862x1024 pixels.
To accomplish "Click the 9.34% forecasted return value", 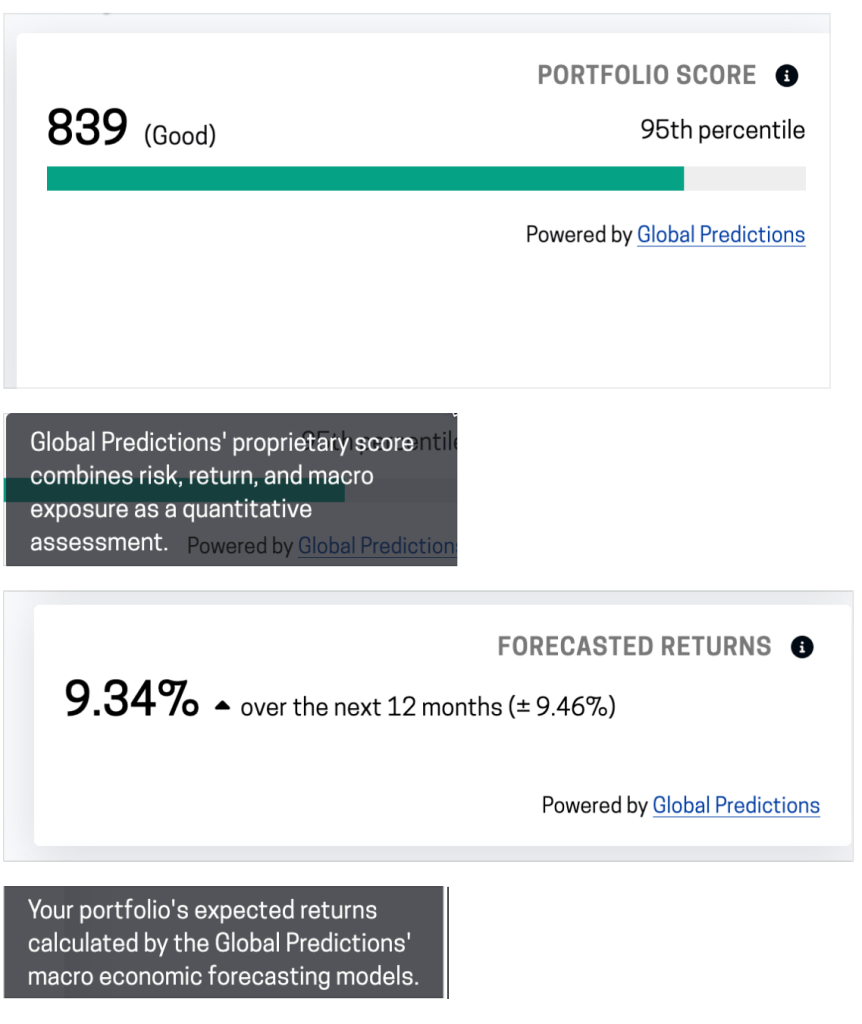I will (x=131, y=698).
